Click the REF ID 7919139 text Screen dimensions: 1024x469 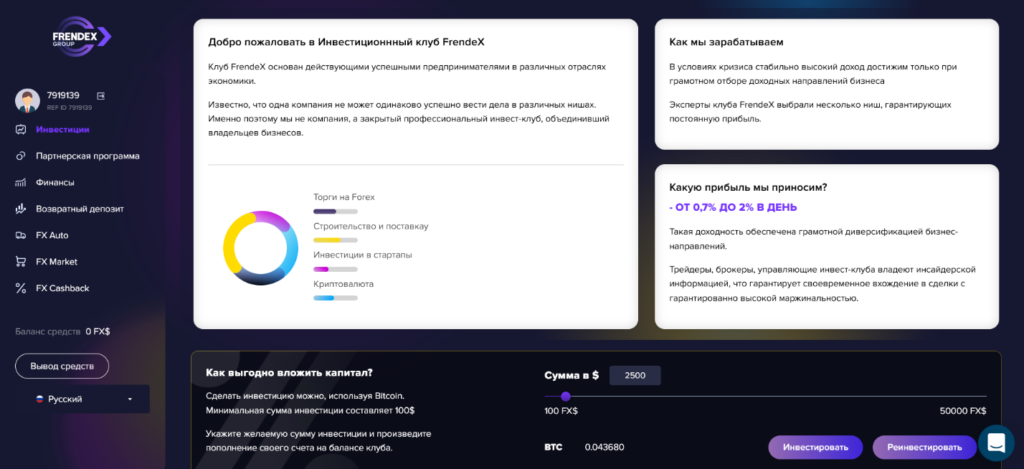69,108
